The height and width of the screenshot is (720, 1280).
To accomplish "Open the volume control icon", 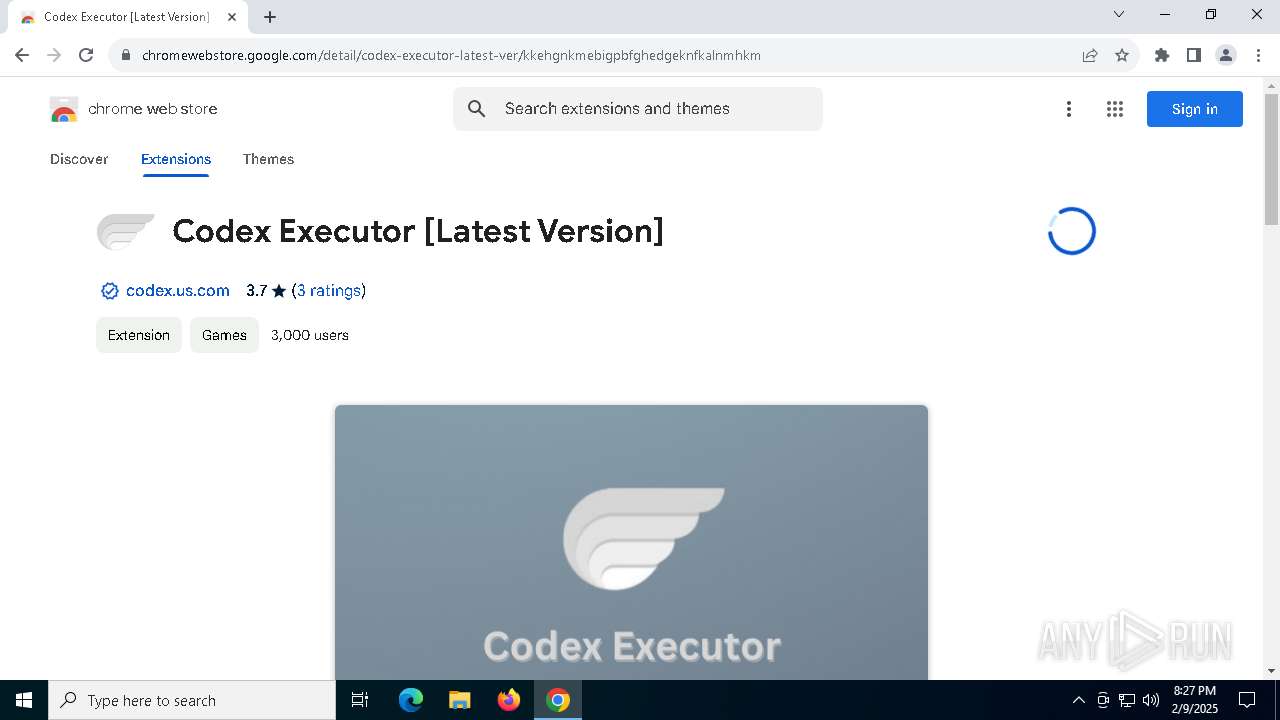I will tap(1151, 700).
